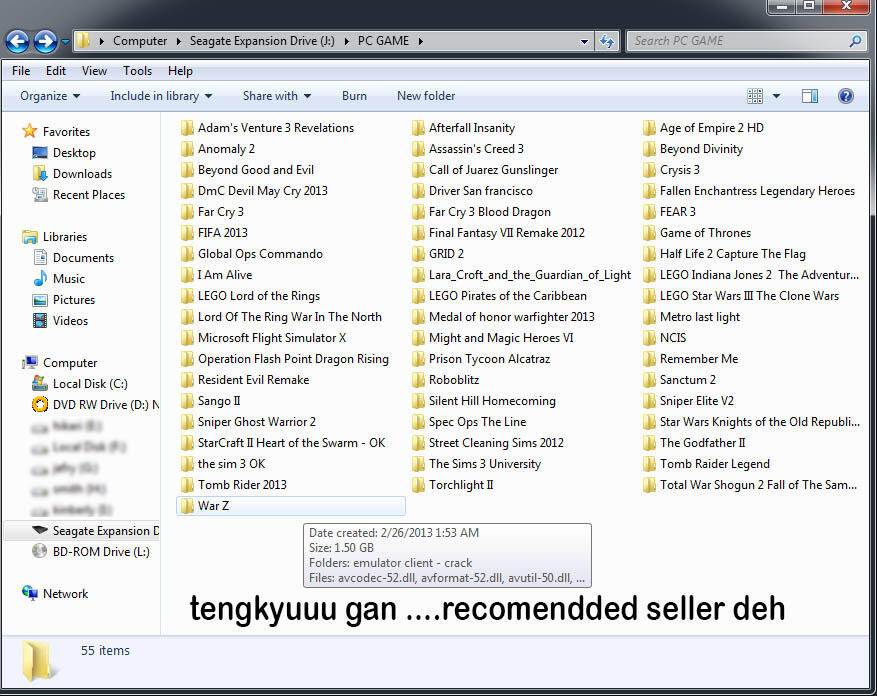The width and height of the screenshot is (877, 696).
Task: Open the View menu
Action: click(94, 71)
